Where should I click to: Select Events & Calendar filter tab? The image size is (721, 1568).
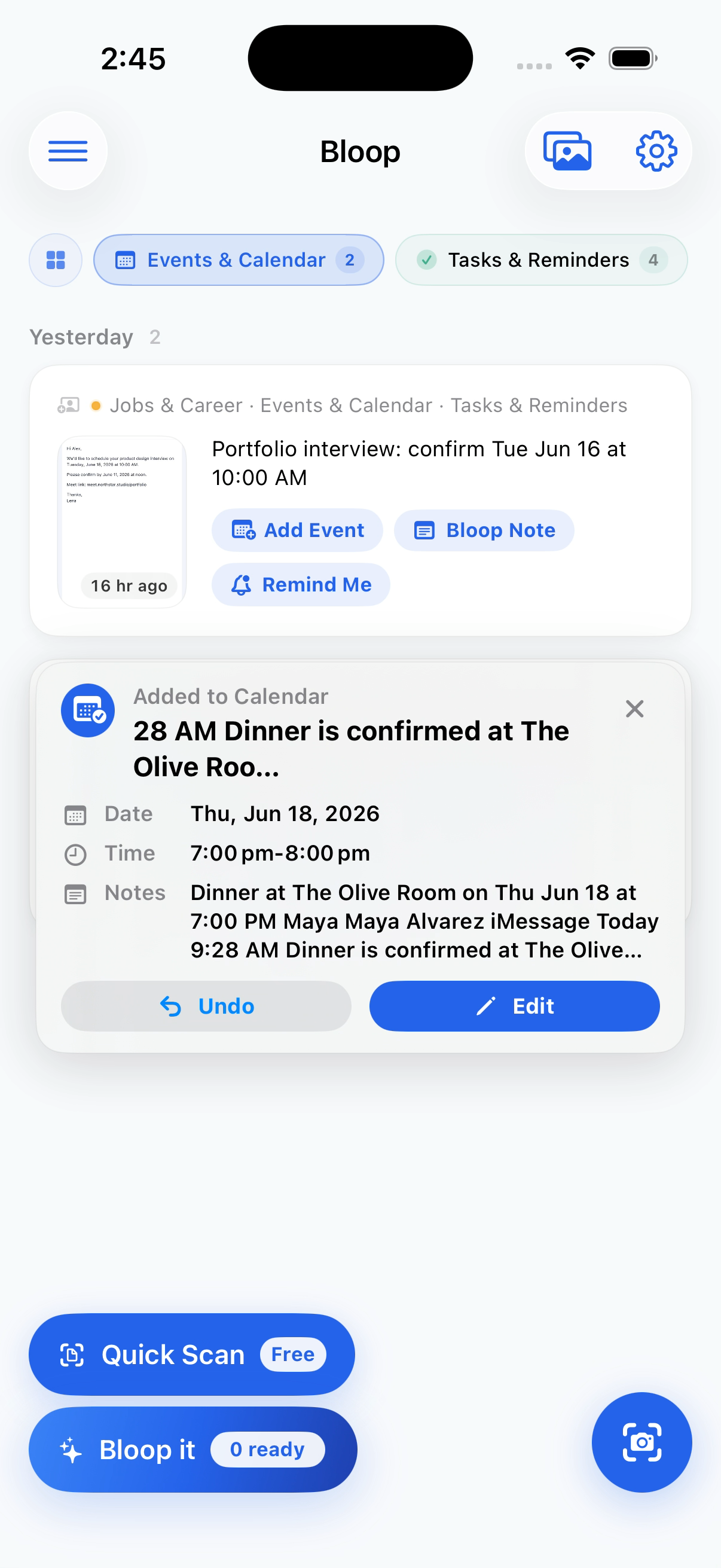pos(239,260)
